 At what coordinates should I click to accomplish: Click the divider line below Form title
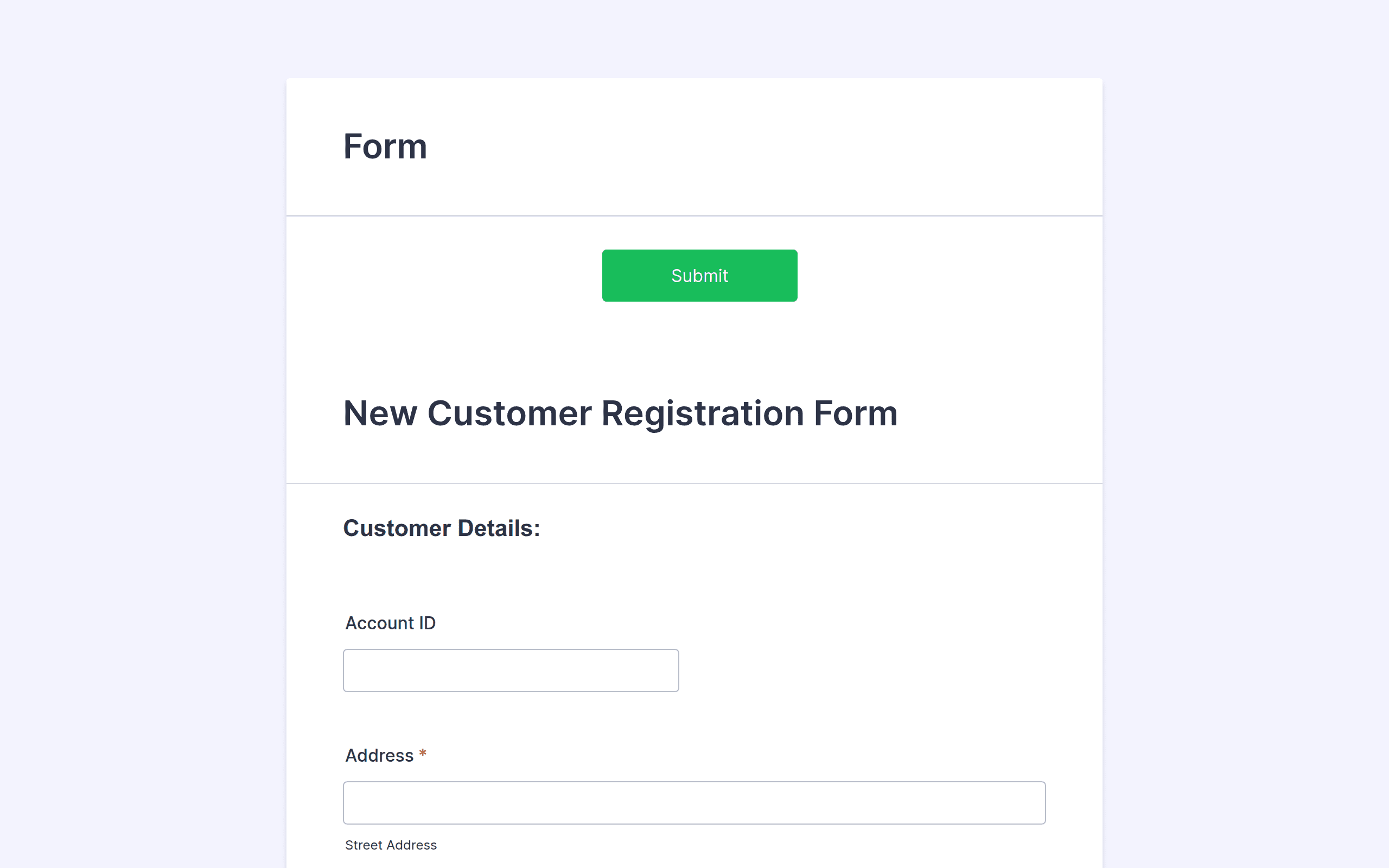[x=694, y=216]
